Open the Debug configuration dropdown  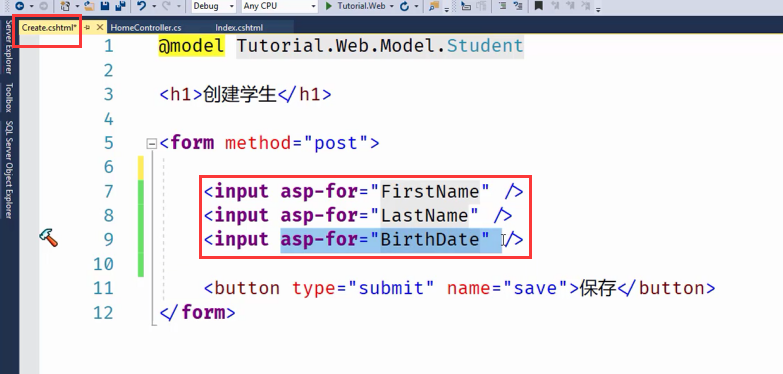[x=214, y=6]
